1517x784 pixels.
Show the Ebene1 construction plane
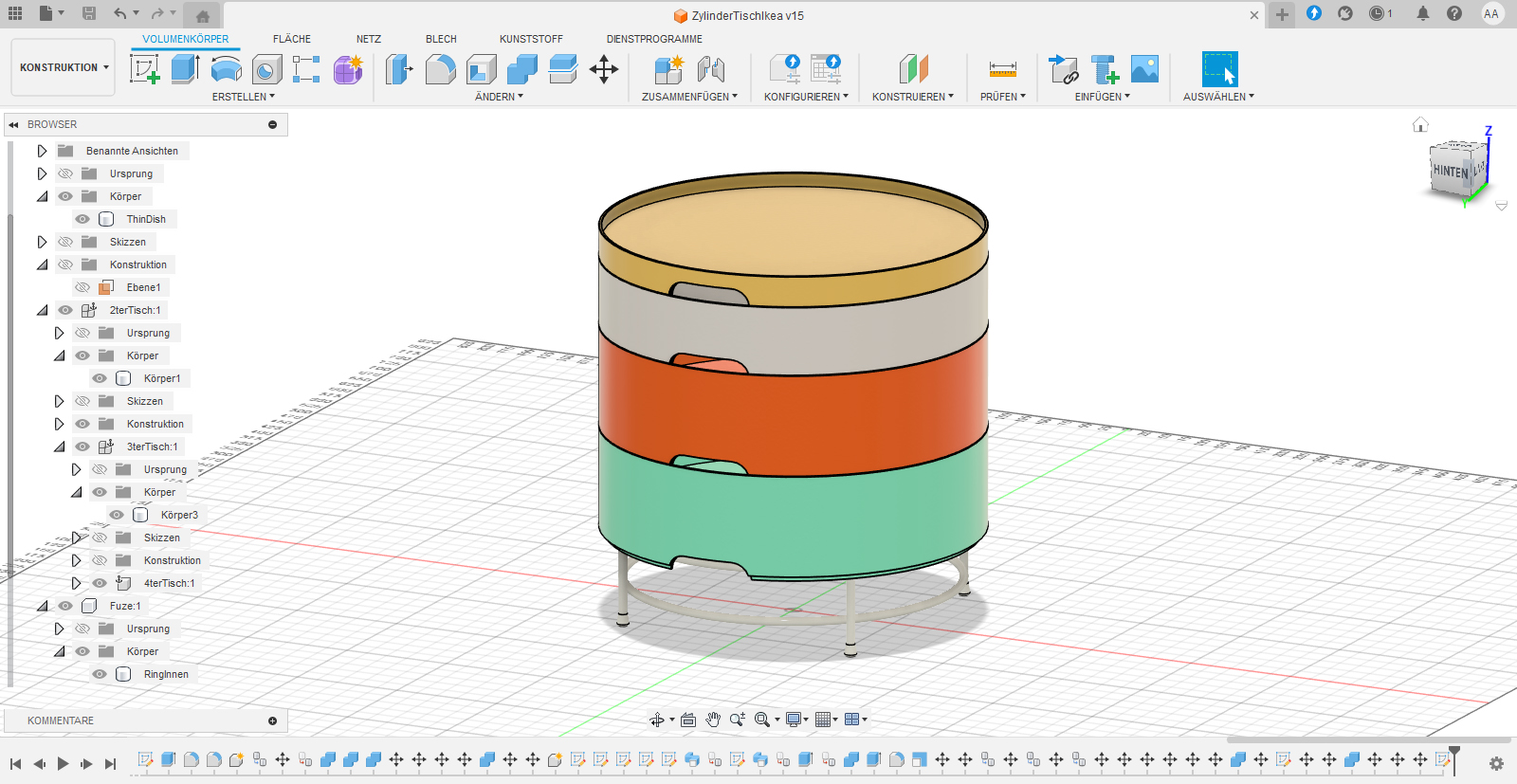(x=82, y=287)
